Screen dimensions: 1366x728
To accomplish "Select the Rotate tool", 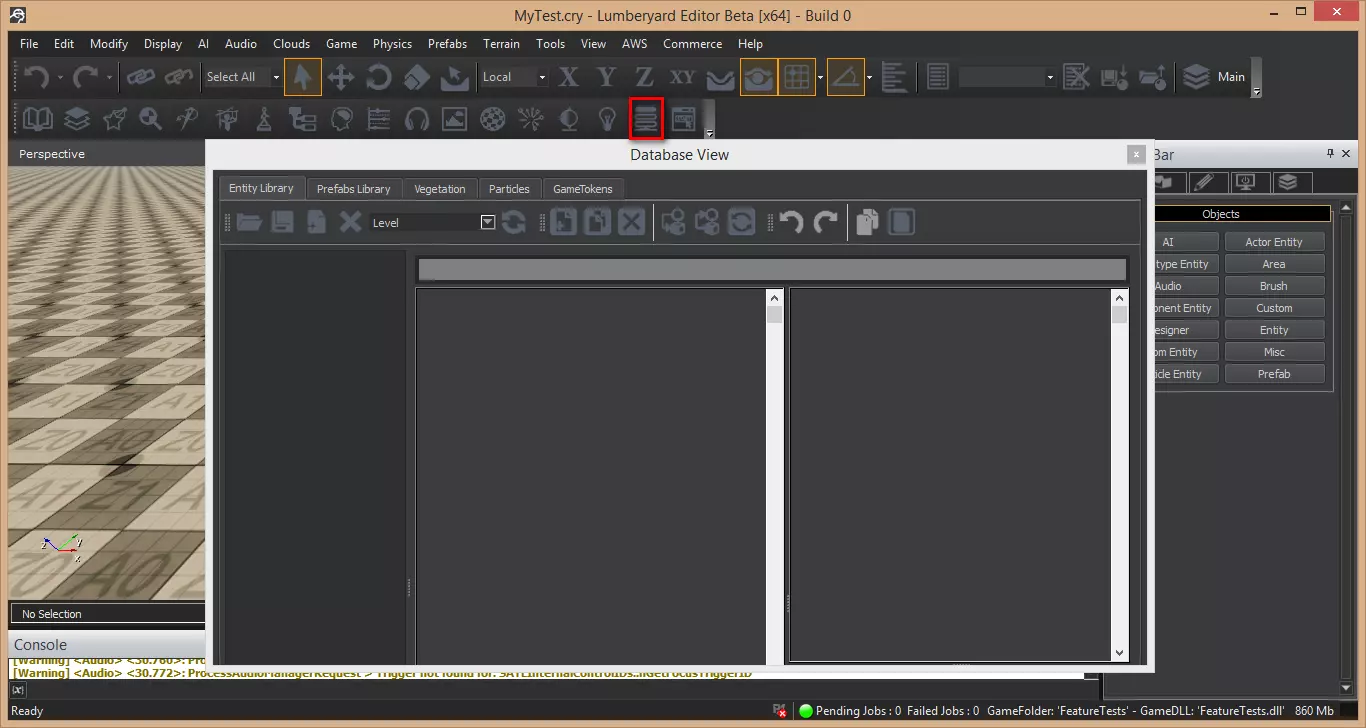I will (379, 77).
